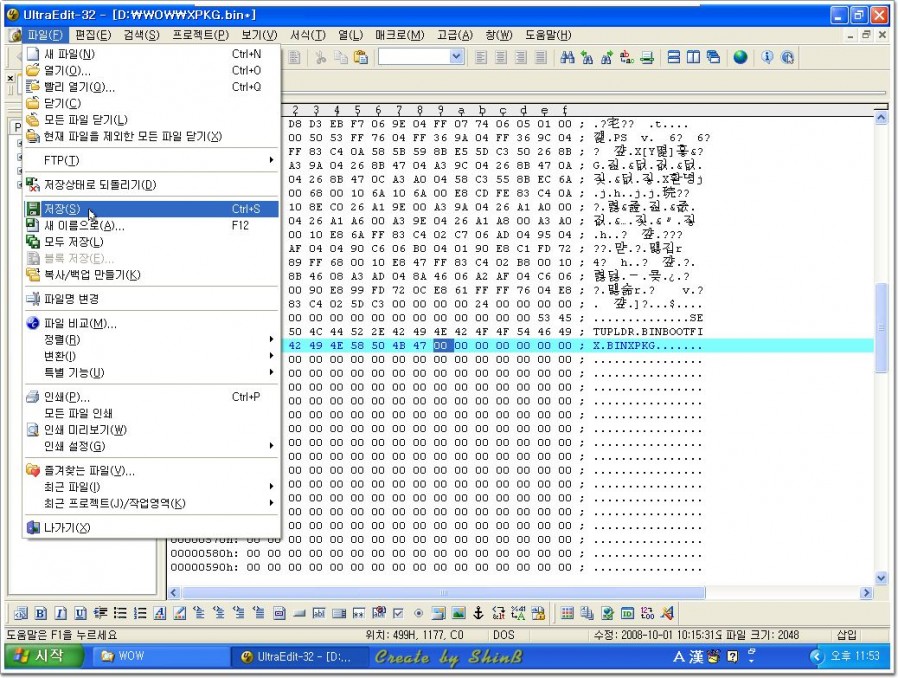Select 인쇄 미리보기(W) print preview

[x=152, y=429]
